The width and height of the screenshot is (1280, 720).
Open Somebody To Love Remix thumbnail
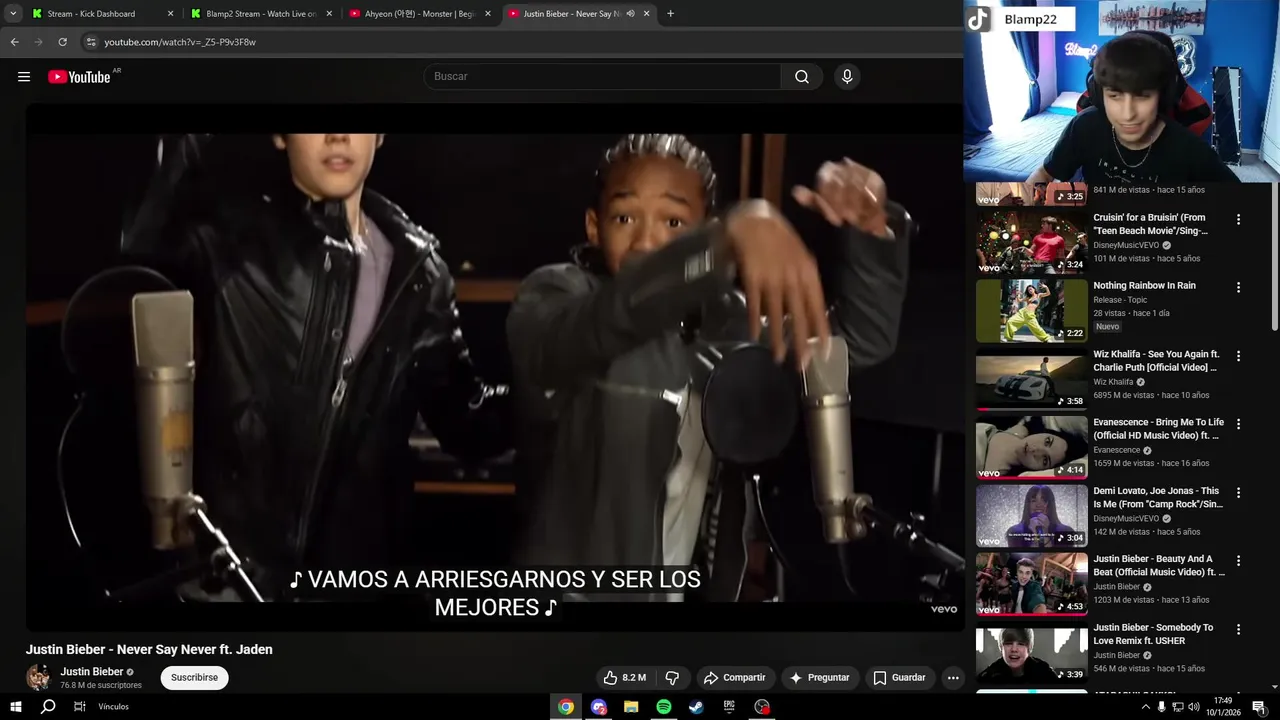click(1031, 653)
